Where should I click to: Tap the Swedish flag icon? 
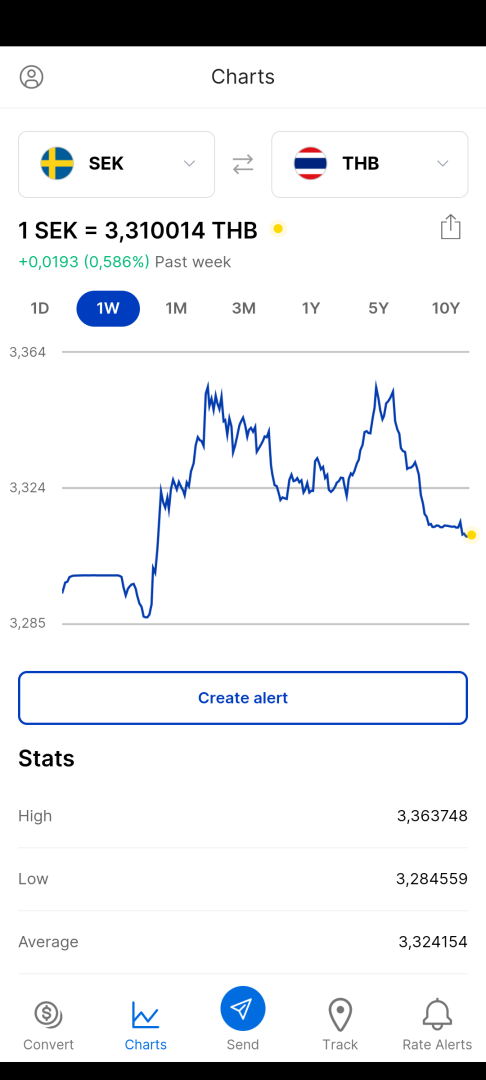(57, 164)
